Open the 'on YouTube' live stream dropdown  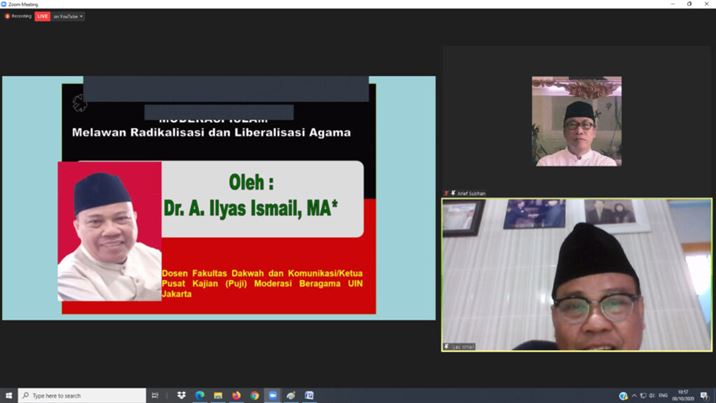(x=68, y=16)
